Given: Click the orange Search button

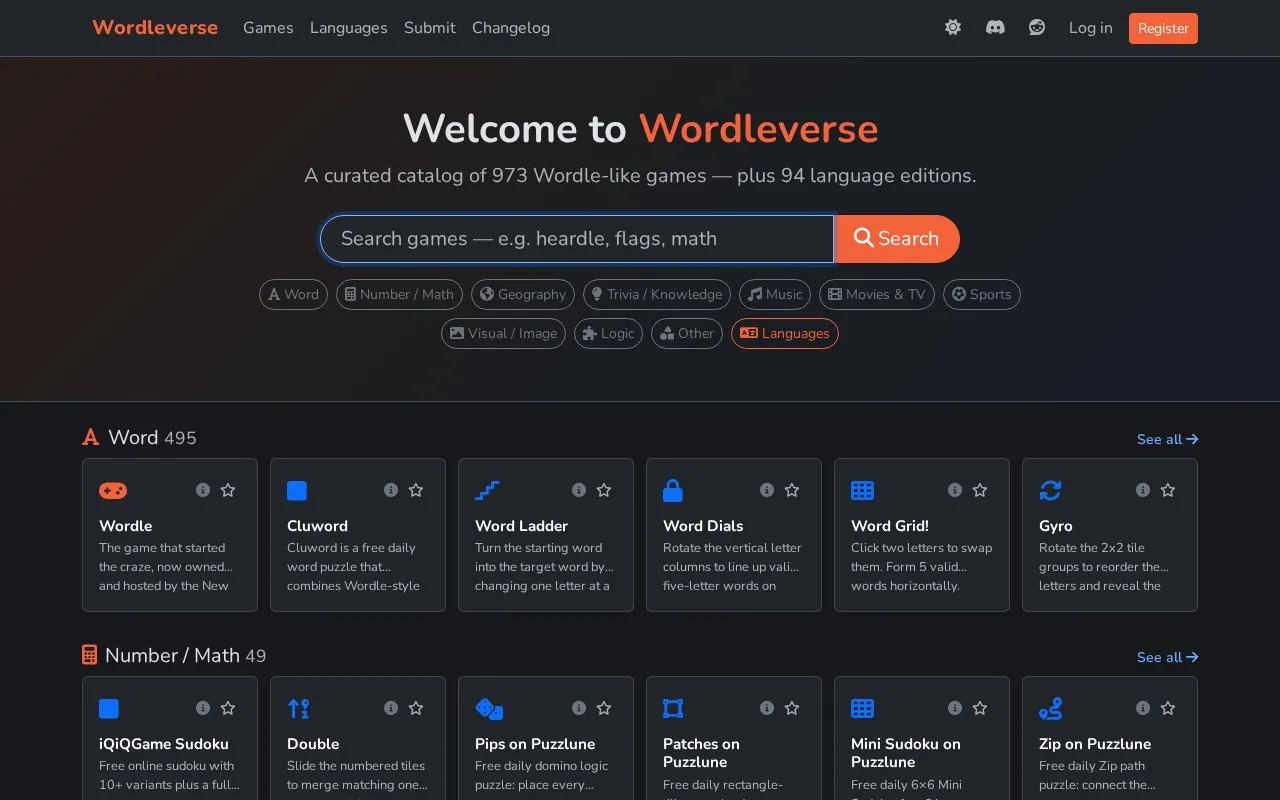Looking at the screenshot, I should (x=897, y=239).
